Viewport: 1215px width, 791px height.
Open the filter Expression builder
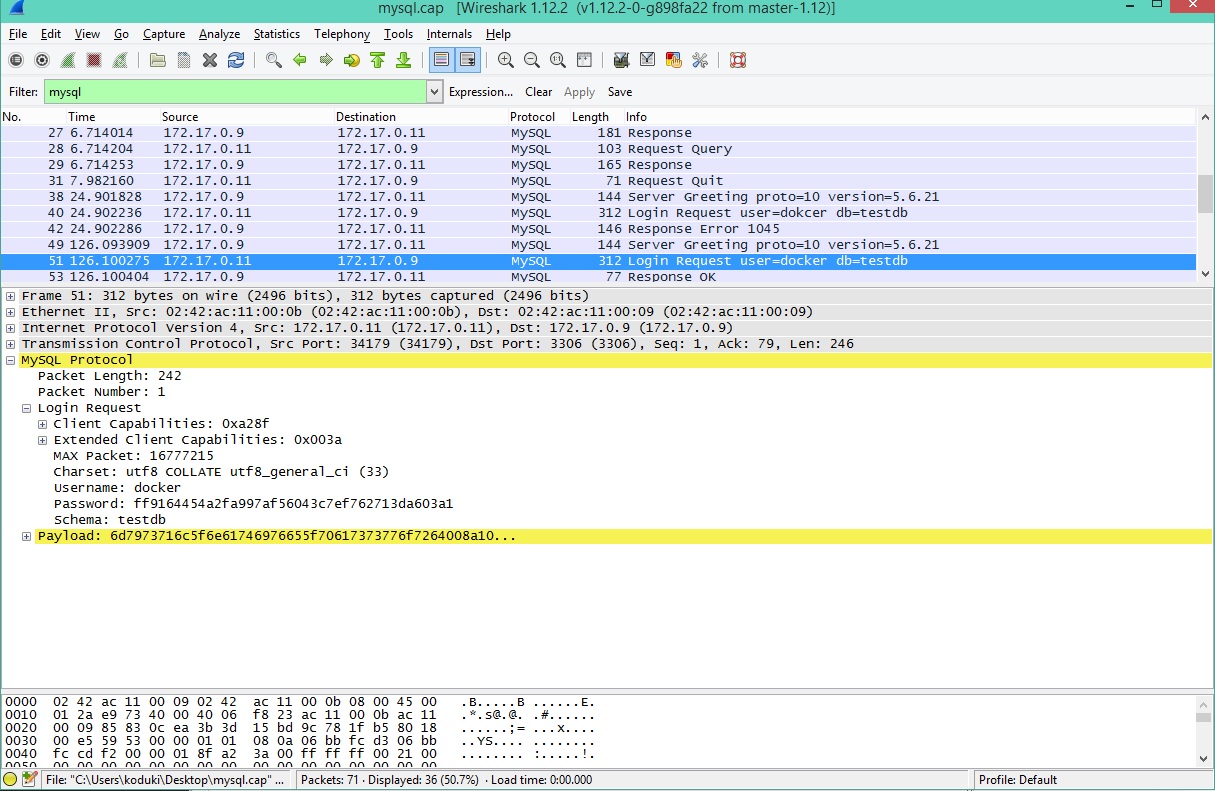click(x=481, y=91)
